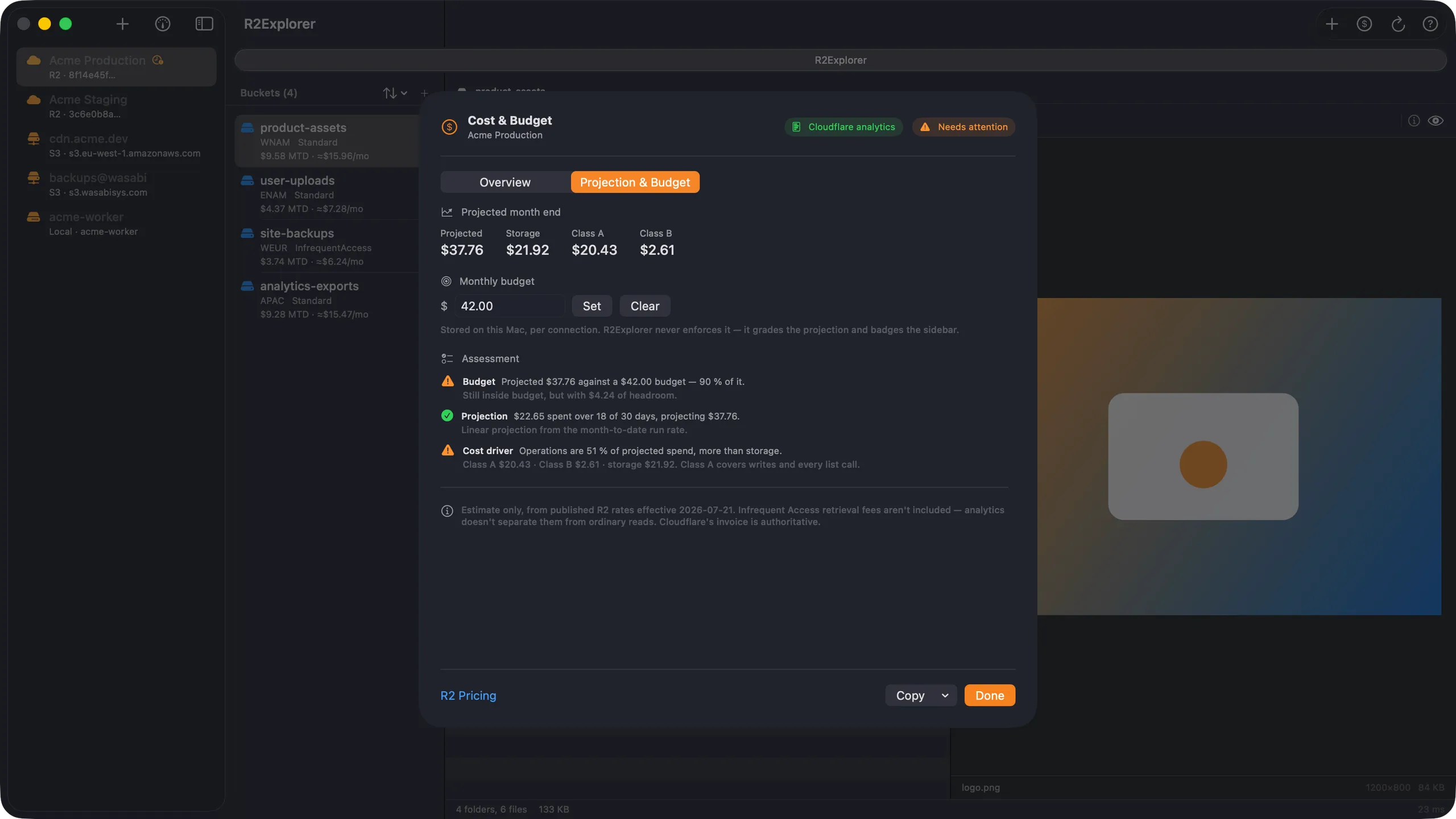This screenshot has width=1456, height=819.
Task: Click the Needs attention status badge
Action: click(x=964, y=127)
